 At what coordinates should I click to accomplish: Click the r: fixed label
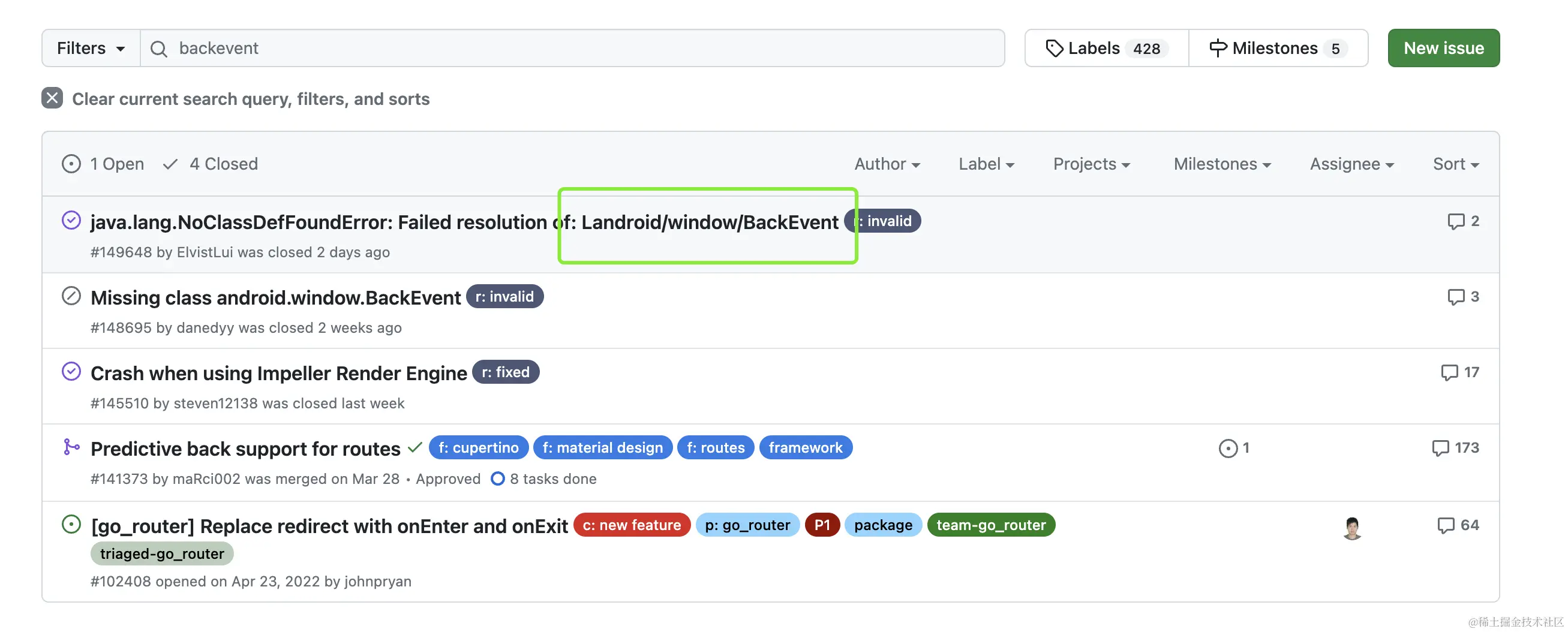coord(506,372)
